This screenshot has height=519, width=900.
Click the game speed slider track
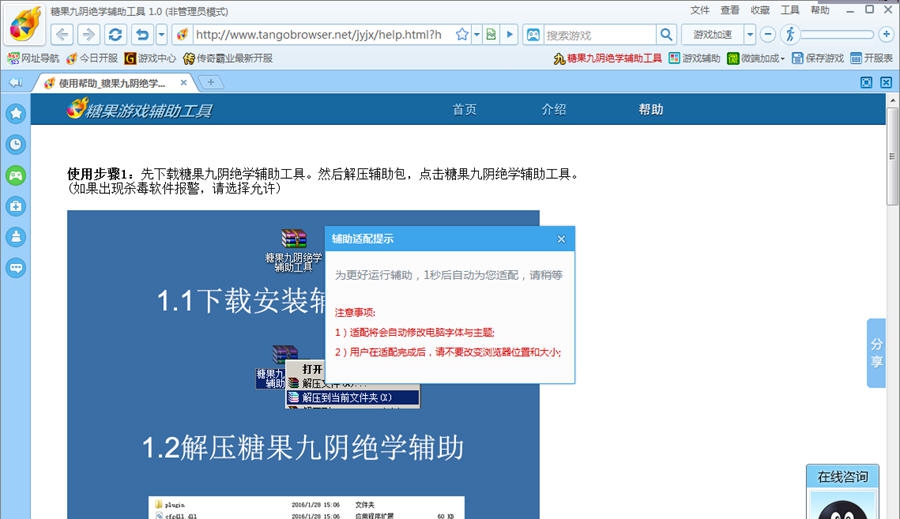click(x=837, y=34)
